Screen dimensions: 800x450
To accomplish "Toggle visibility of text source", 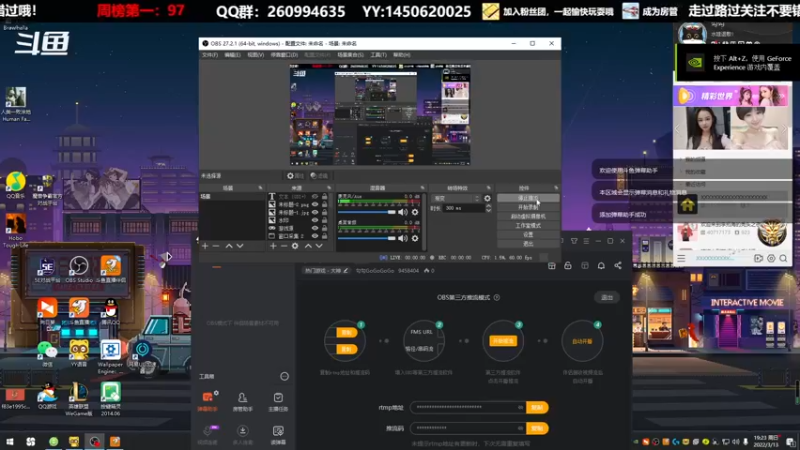I will point(315,196).
